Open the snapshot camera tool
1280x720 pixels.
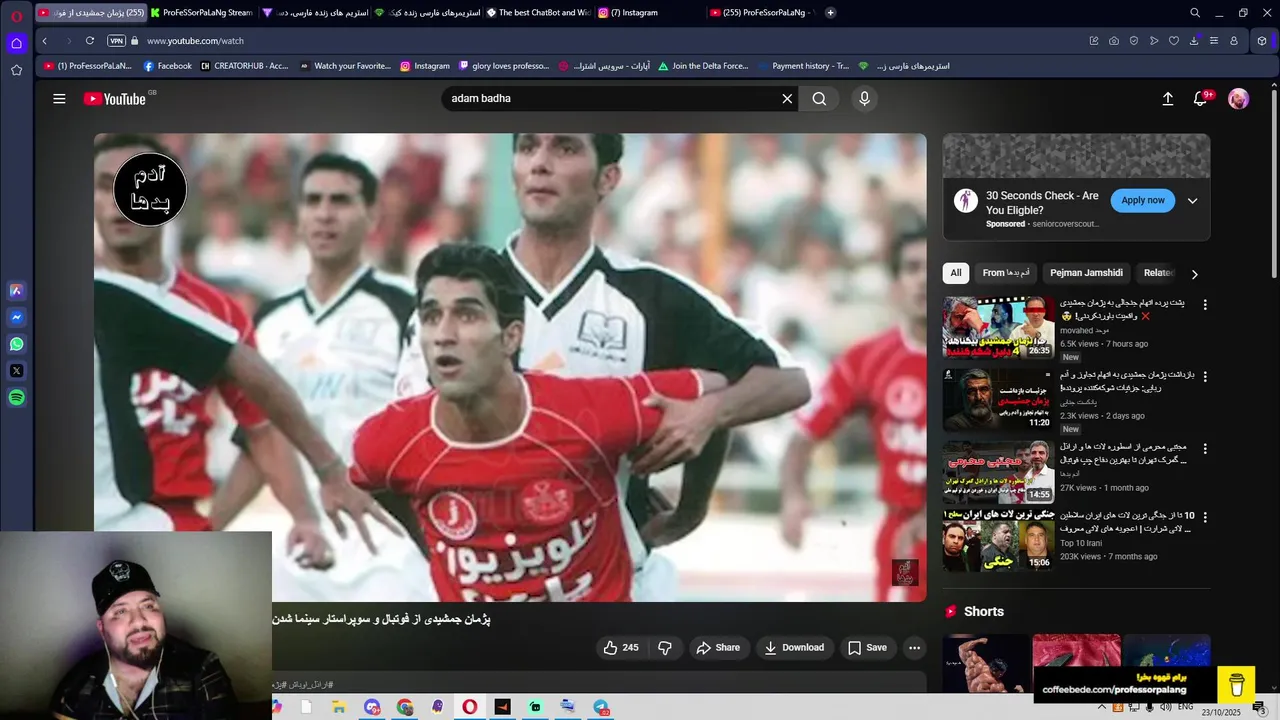click(x=1114, y=41)
